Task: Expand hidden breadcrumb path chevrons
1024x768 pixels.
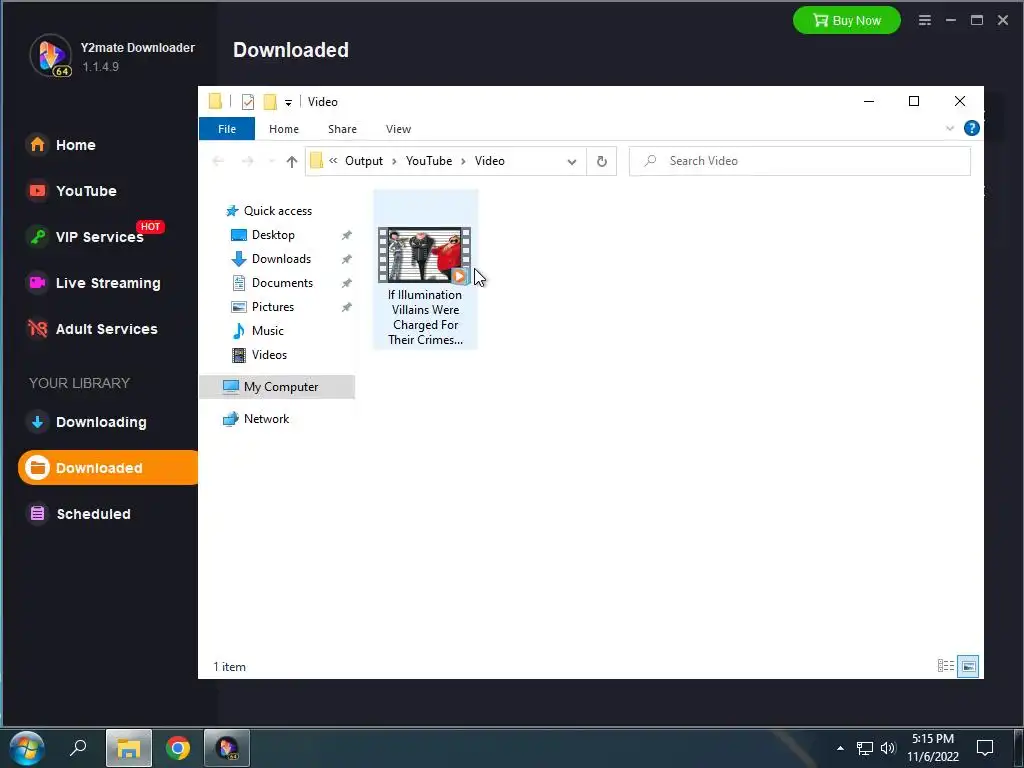Action: 333,161
